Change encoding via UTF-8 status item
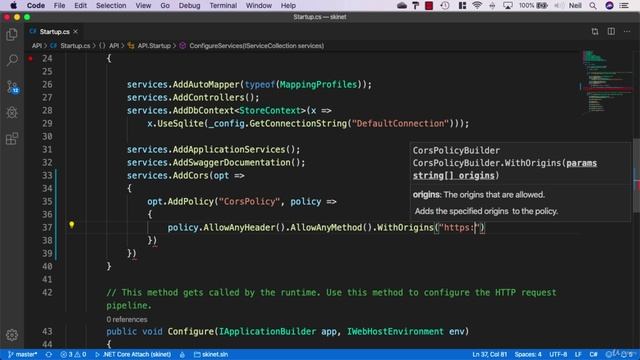The width and height of the screenshot is (640, 360). click(x=558, y=354)
